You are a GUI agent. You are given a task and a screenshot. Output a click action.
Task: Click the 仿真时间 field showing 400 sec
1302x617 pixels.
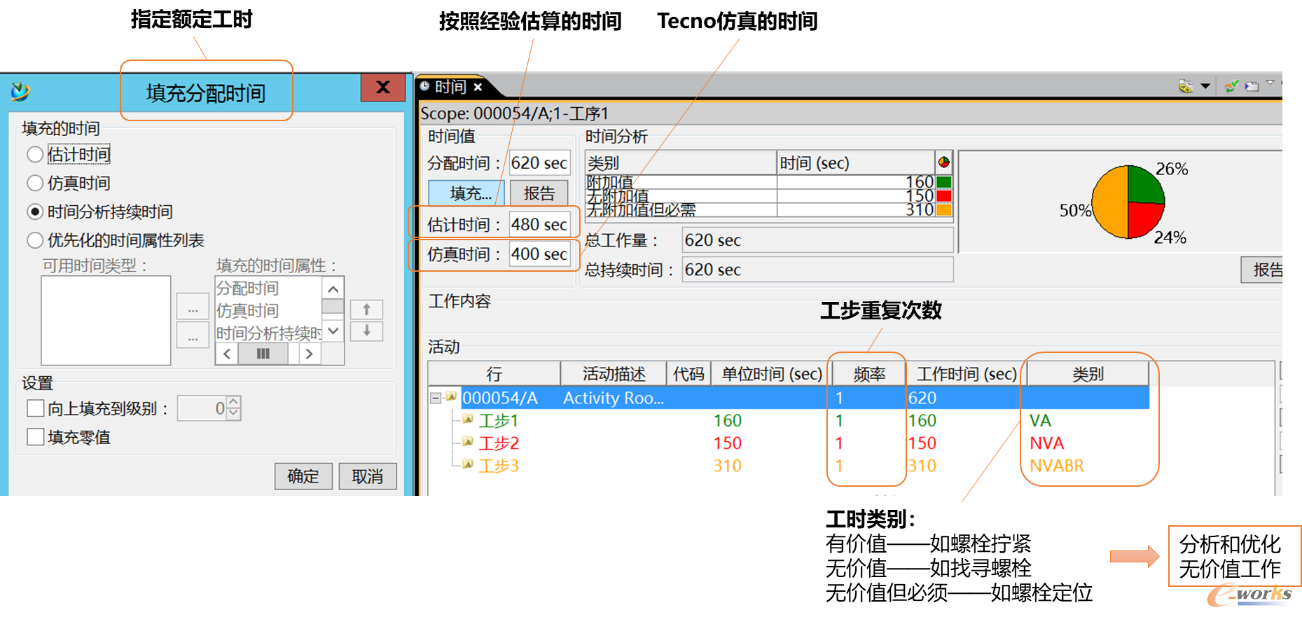[539, 254]
